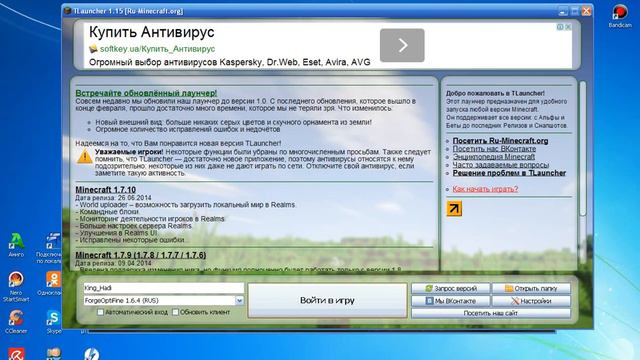The image size is (640, 360).
Task: Open the 'Встречайте обновлённый лаунчер!' heading link
Action: (146, 93)
